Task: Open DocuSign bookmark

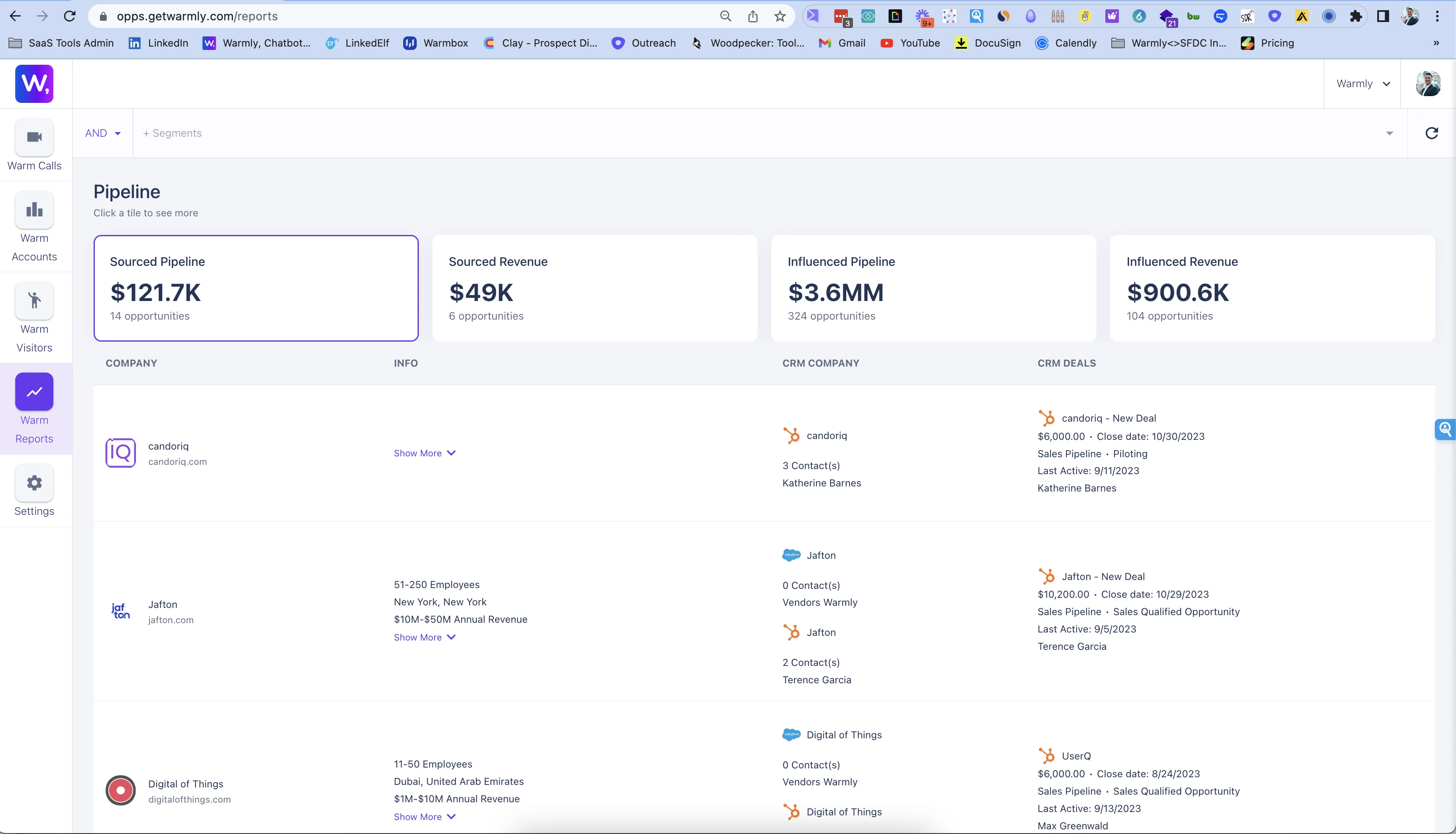Action: (987, 43)
